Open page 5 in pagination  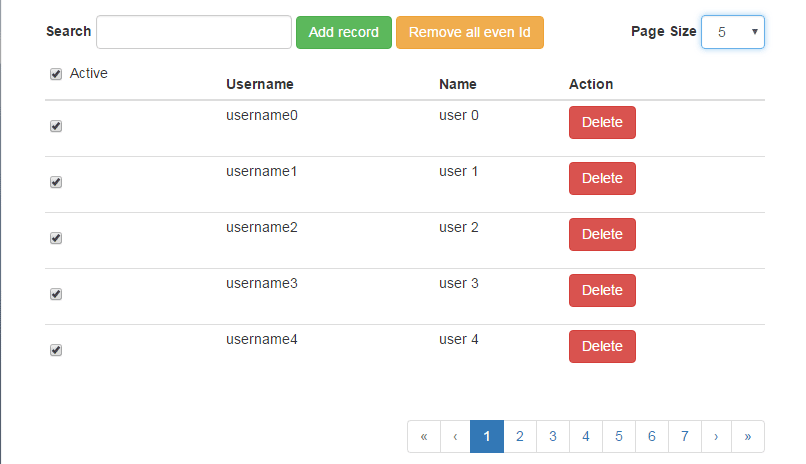pyautogui.click(x=619, y=436)
